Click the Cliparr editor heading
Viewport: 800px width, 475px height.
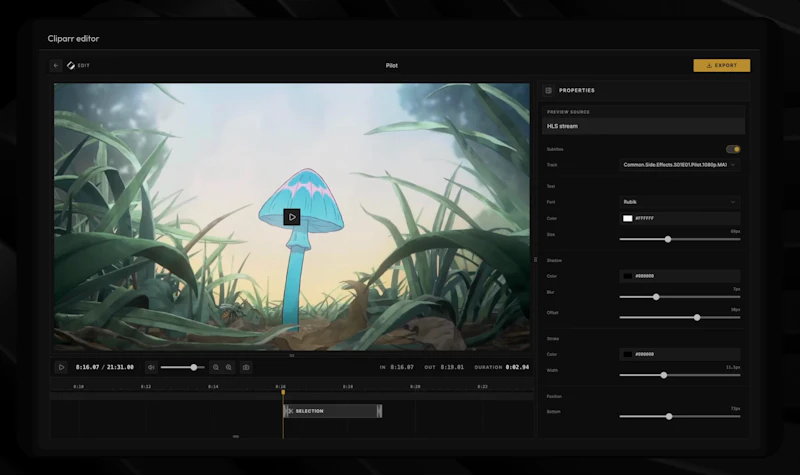73,39
